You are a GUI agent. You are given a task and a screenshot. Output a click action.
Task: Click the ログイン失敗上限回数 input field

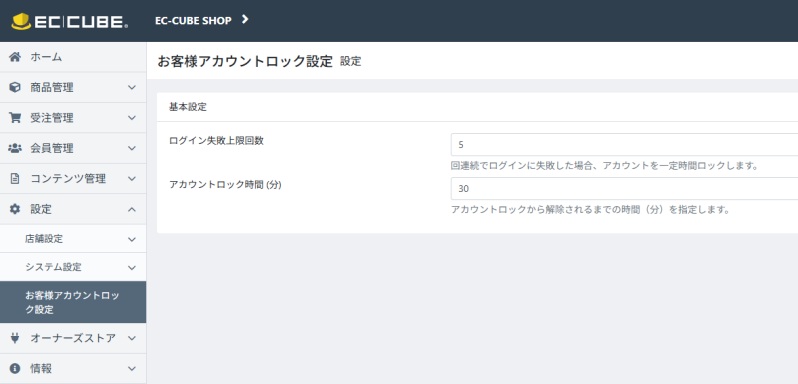(x=624, y=145)
